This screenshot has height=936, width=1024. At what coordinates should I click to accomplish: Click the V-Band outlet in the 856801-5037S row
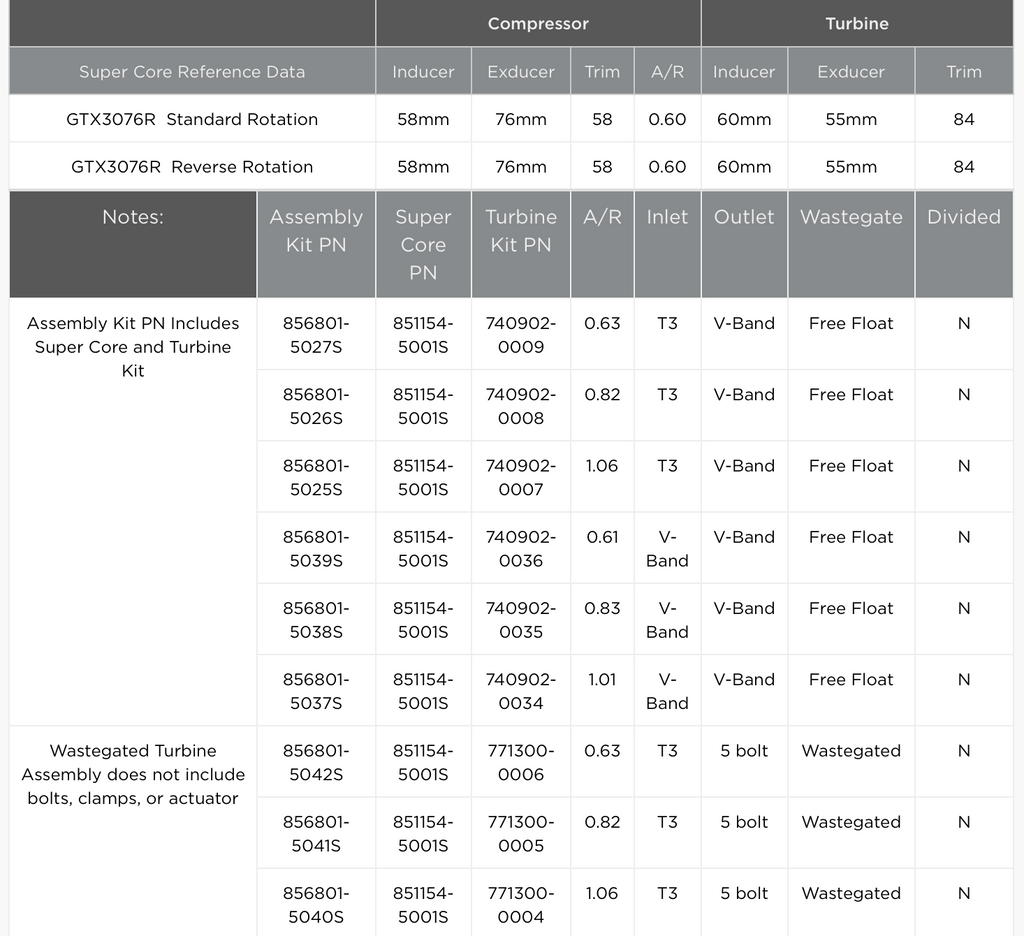pos(744,679)
